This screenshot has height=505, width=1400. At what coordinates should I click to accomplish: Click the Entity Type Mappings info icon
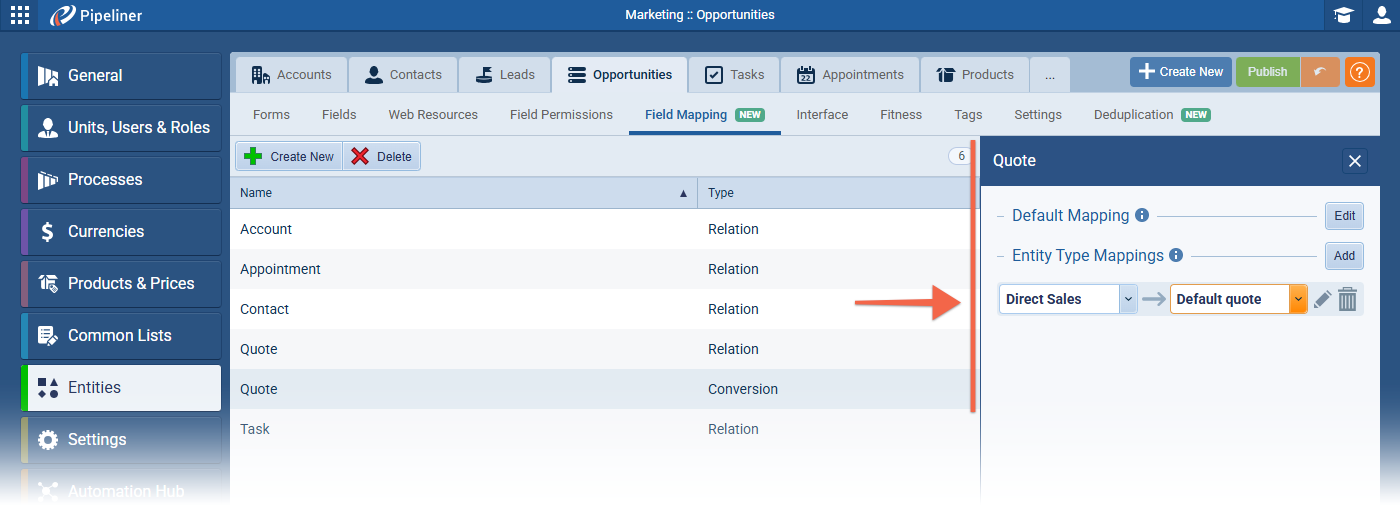coord(1176,255)
